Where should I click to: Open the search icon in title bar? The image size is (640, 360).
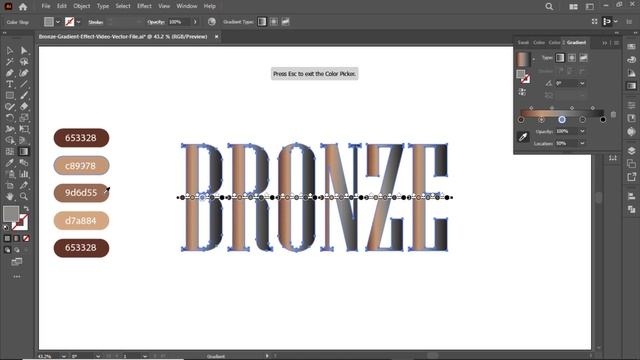click(x=549, y=7)
